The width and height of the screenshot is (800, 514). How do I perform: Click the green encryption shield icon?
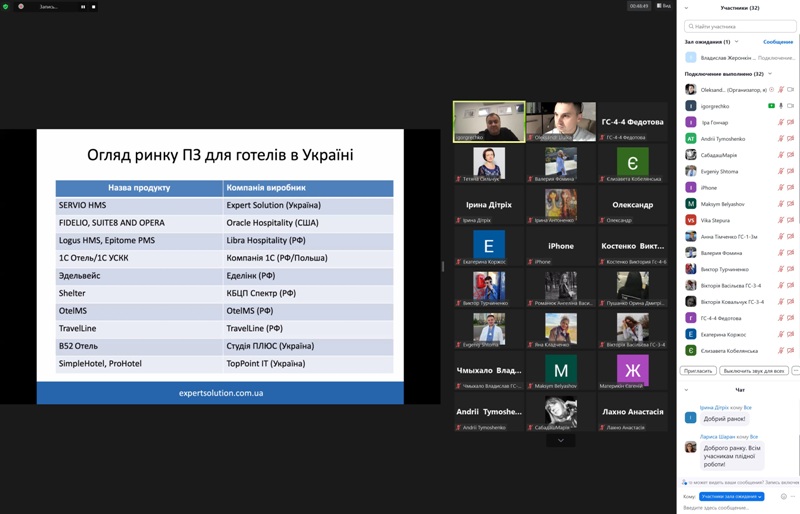coord(6,6)
